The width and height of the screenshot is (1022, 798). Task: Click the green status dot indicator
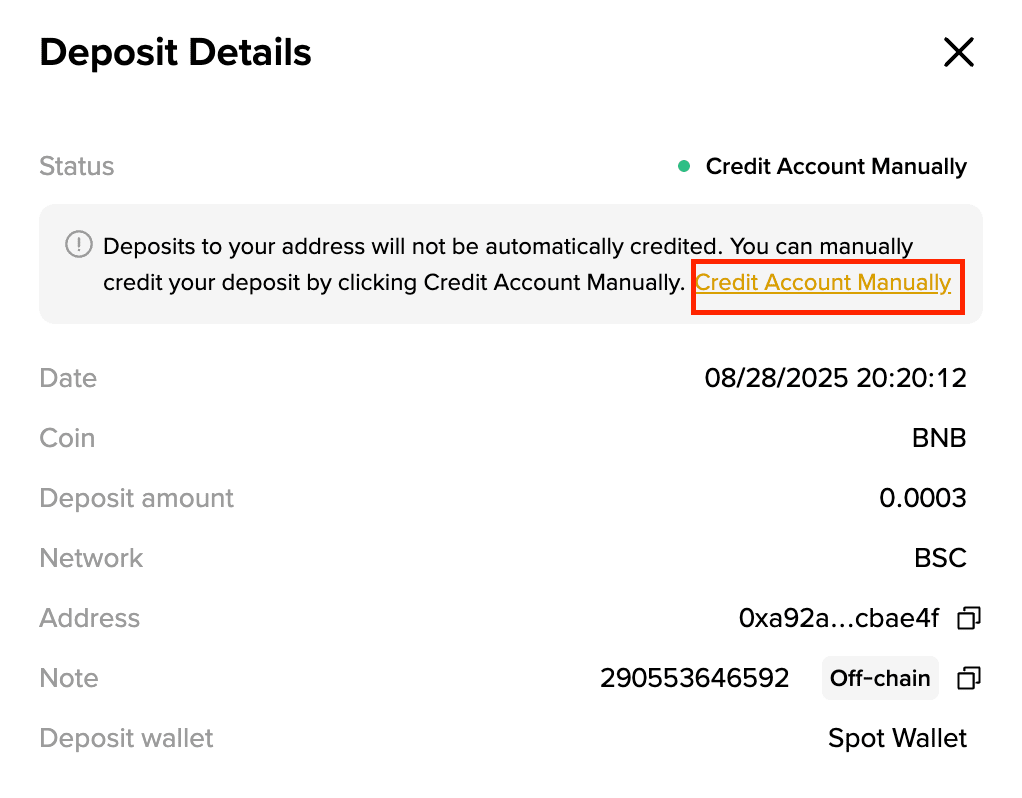click(684, 167)
